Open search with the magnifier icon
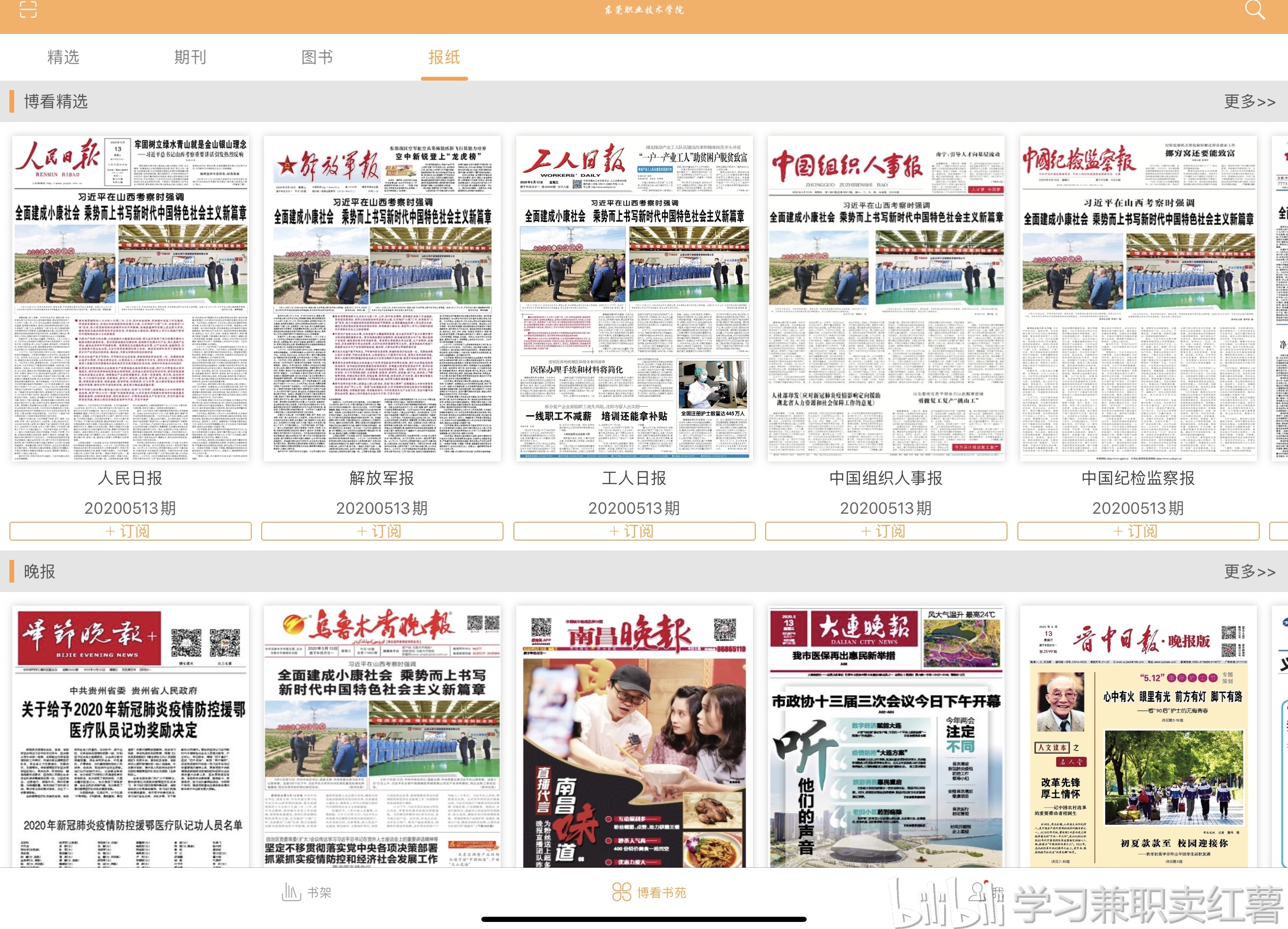Viewport: 1288px width, 929px height. coord(1254,9)
